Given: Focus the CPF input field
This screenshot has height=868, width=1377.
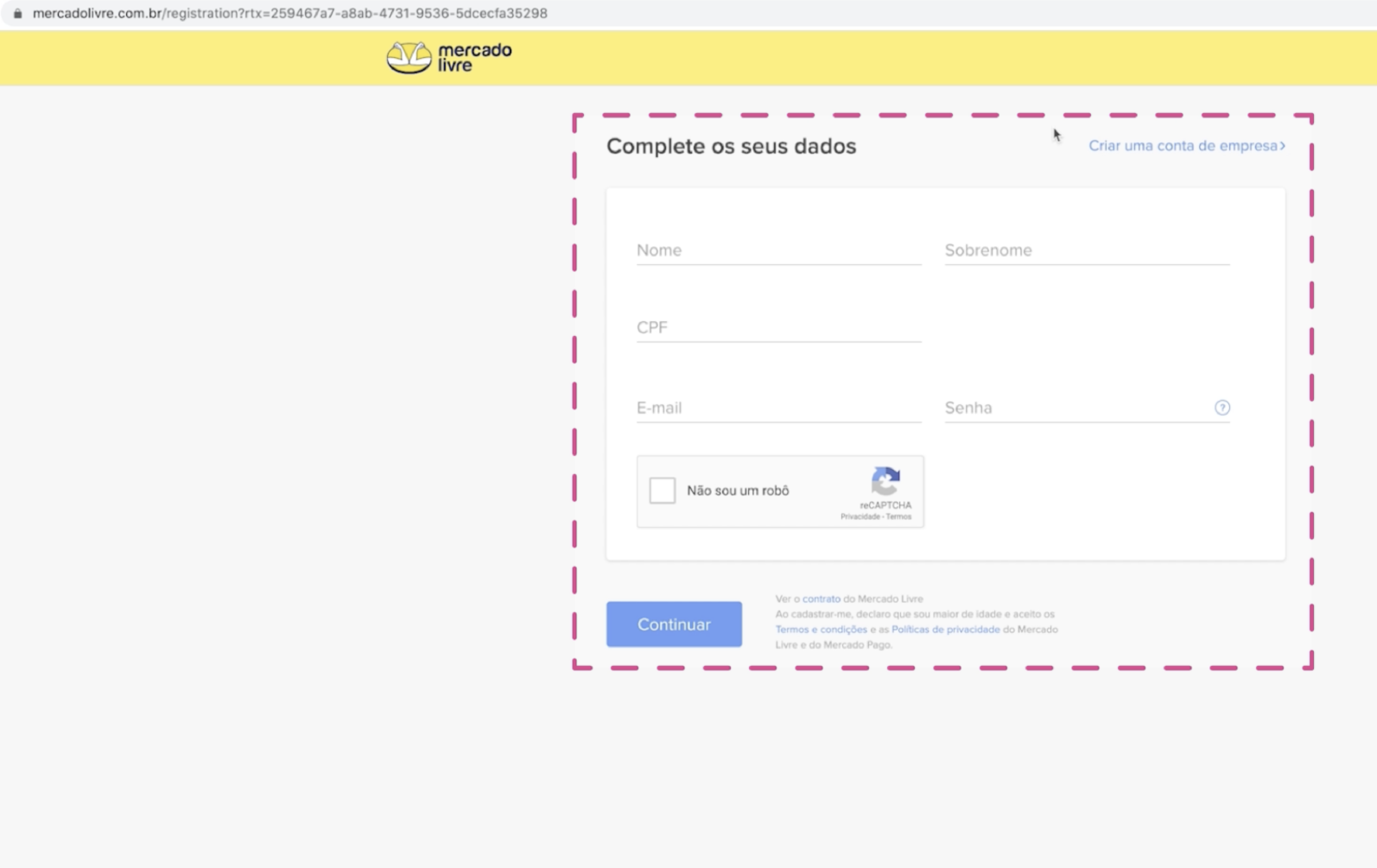Looking at the screenshot, I should click(x=778, y=327).
